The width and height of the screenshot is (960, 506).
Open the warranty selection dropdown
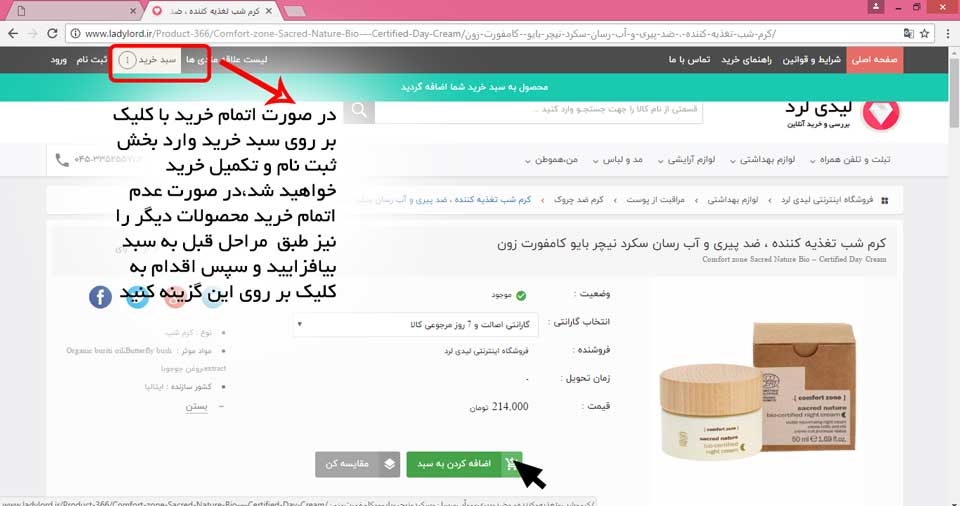click(416, 324)
